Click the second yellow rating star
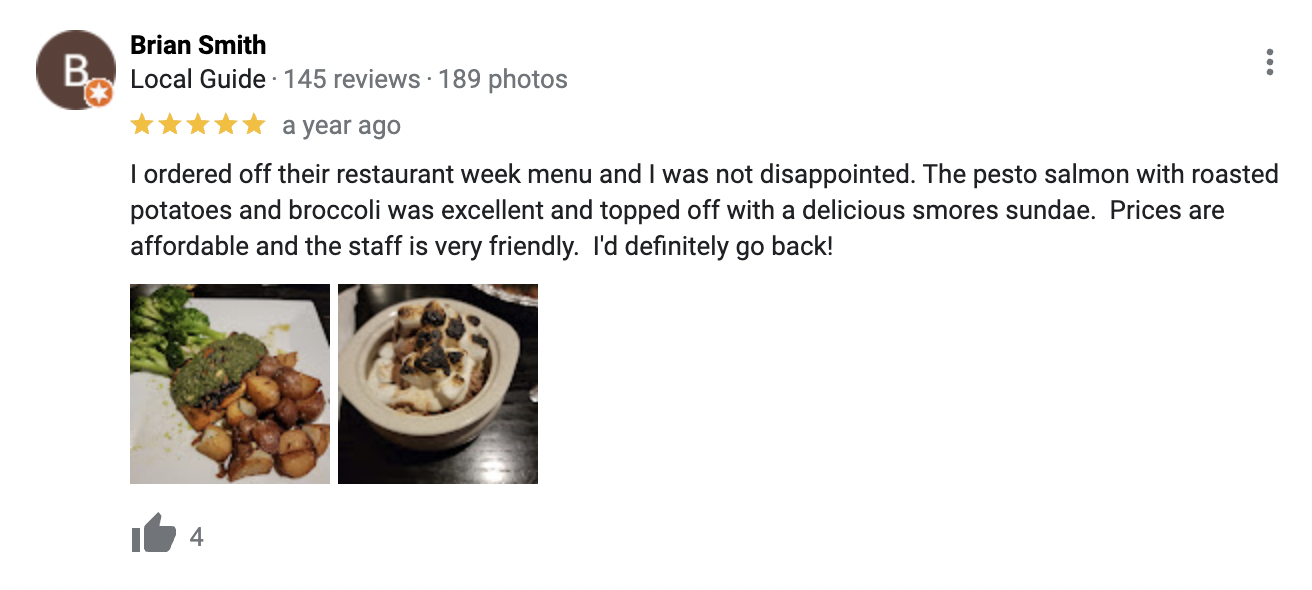 coord(170,125)
